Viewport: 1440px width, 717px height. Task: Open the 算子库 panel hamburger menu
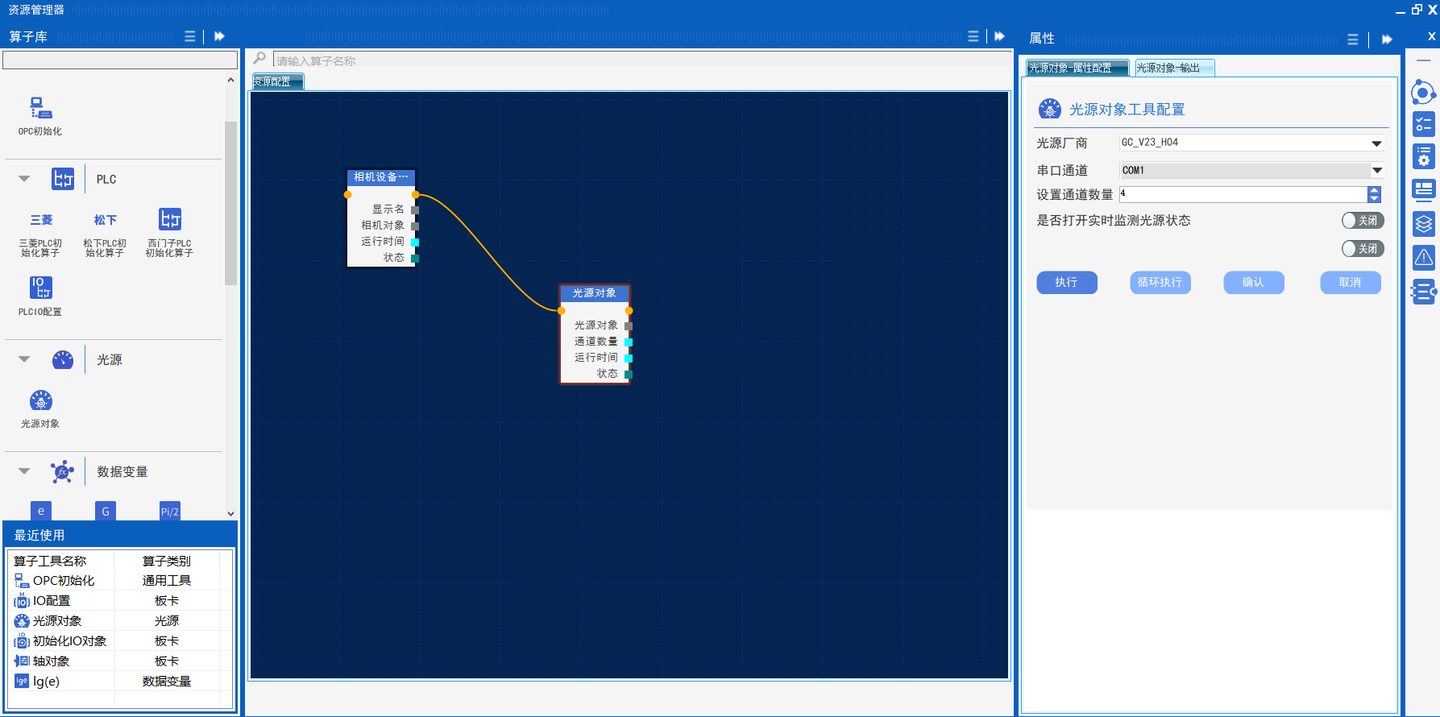[x=190, y=37]
